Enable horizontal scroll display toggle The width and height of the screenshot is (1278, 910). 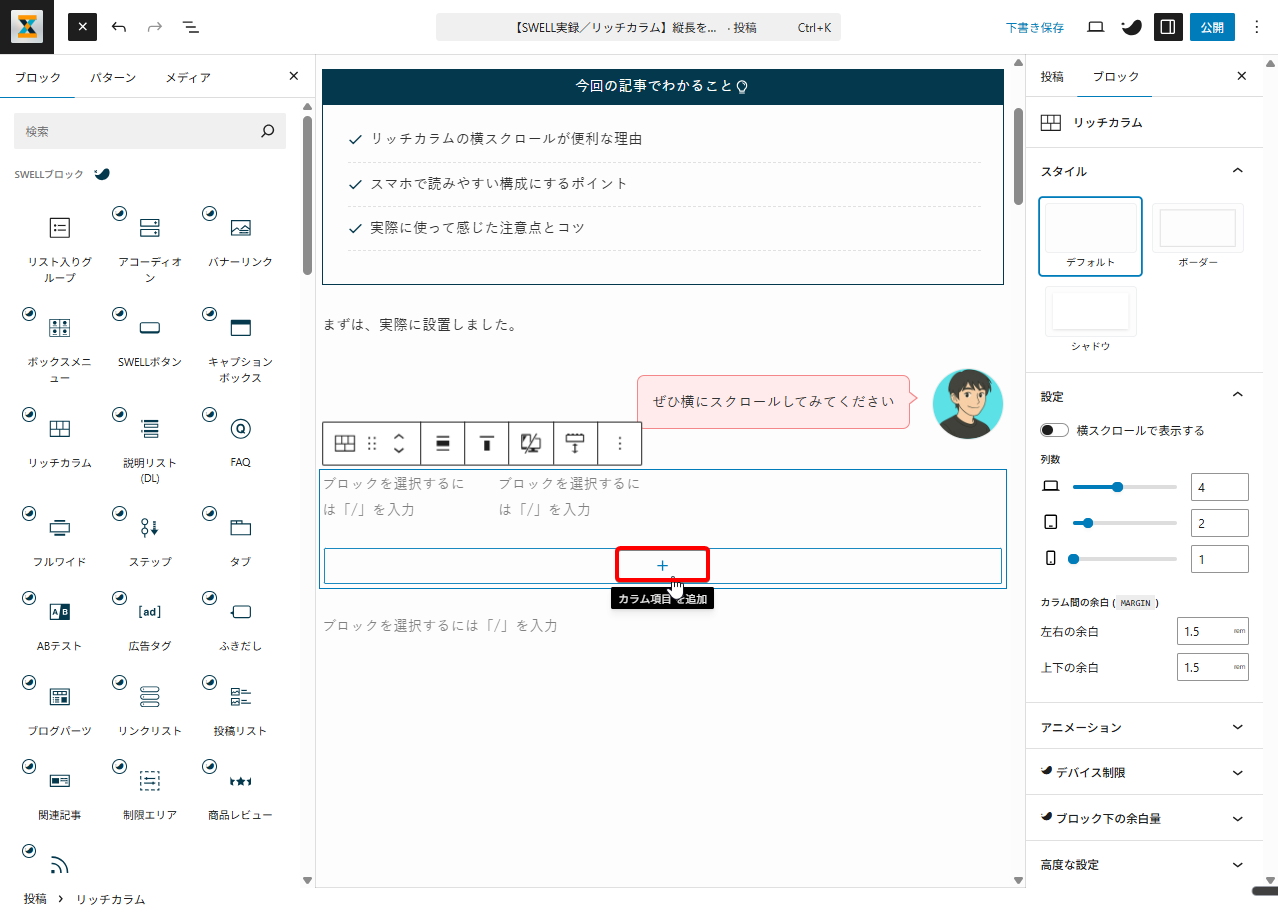(1054, 430)
